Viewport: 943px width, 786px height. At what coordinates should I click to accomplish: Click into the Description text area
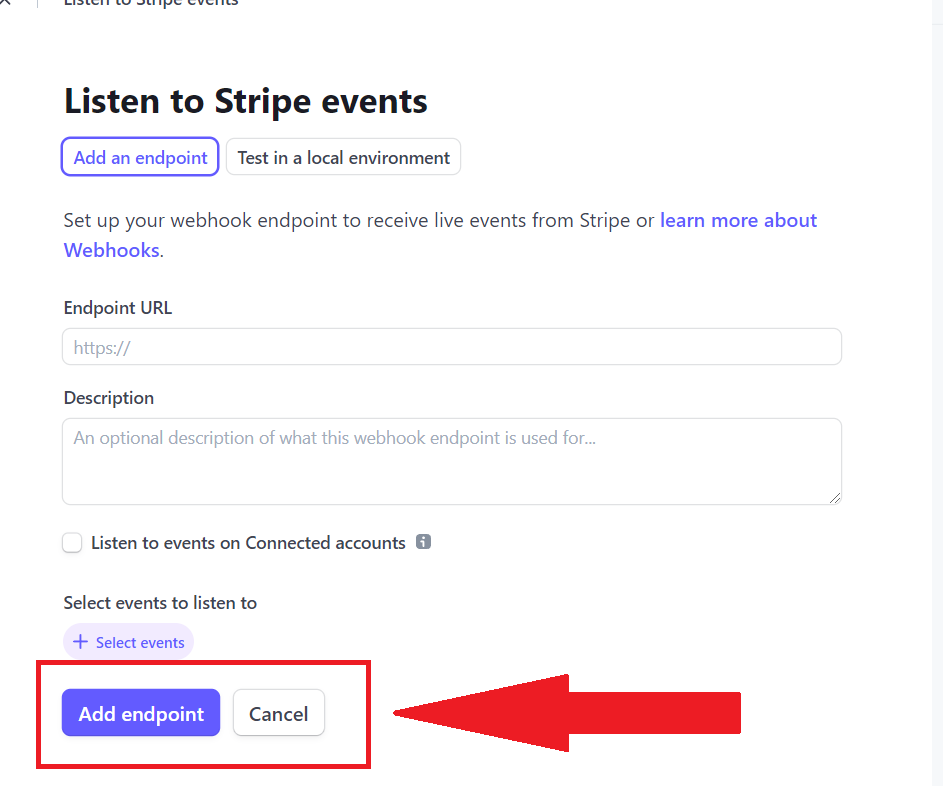[x=452, y=461]
